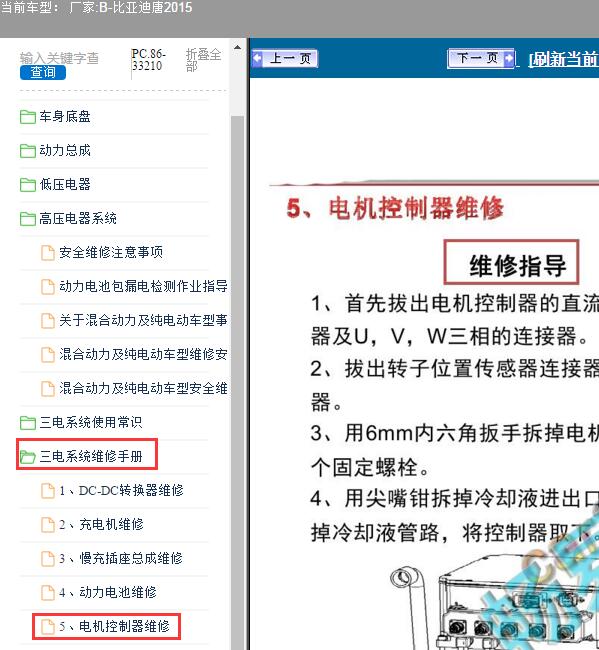599x650 pixels.
Task: Go to next page with 下一页
Action: click(481, 58)
